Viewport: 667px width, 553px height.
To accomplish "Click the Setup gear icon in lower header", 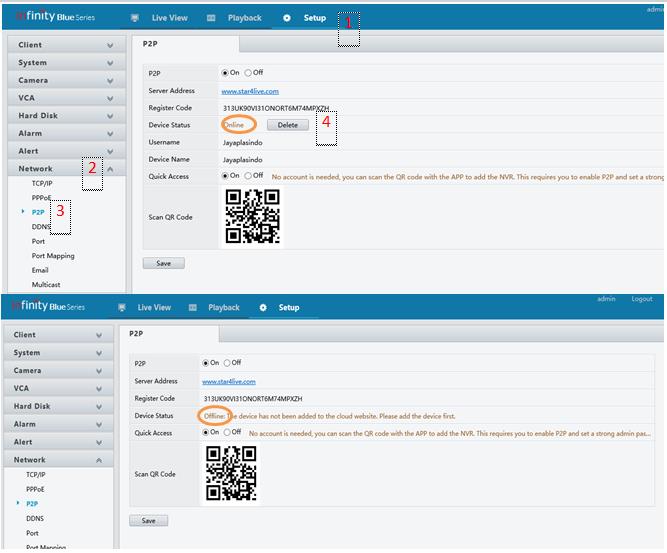I will point(263,308).
